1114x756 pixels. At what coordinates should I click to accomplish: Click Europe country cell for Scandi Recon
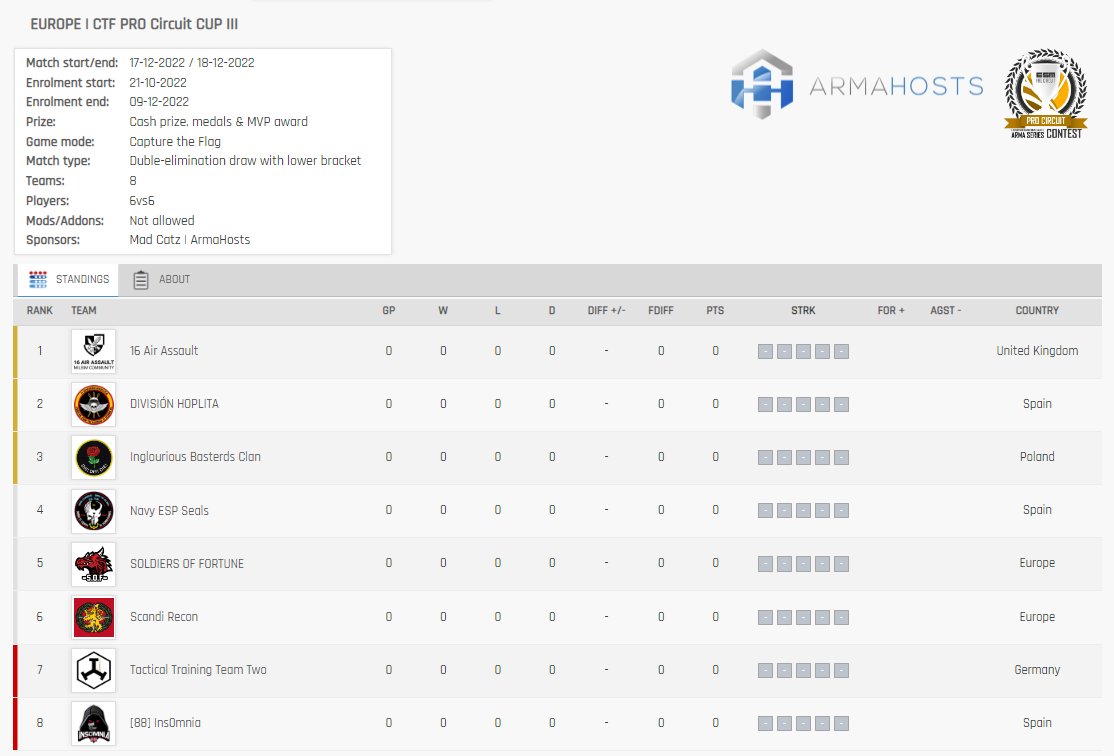point(1037,617)
